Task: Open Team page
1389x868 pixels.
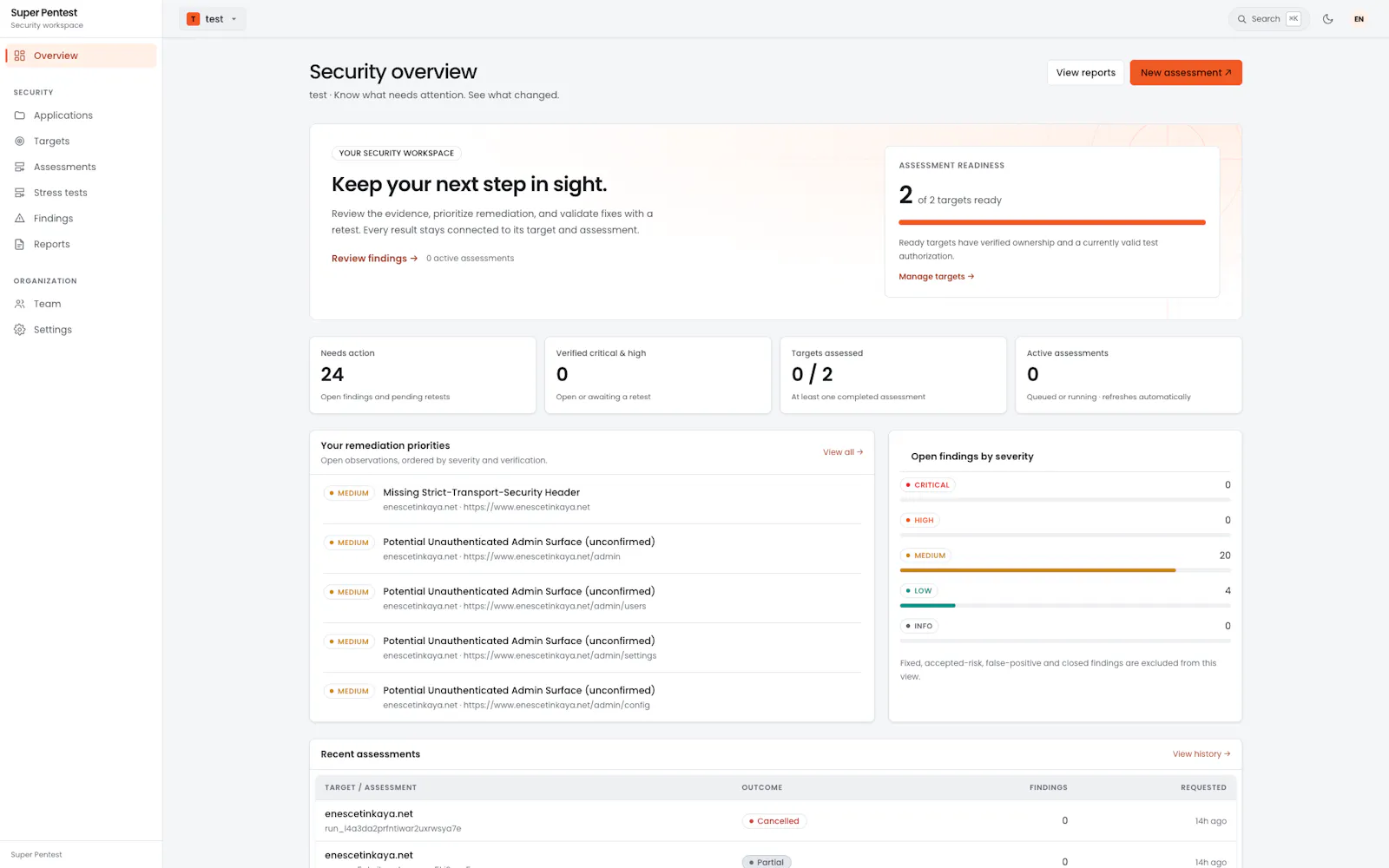Action: (81, 304)
